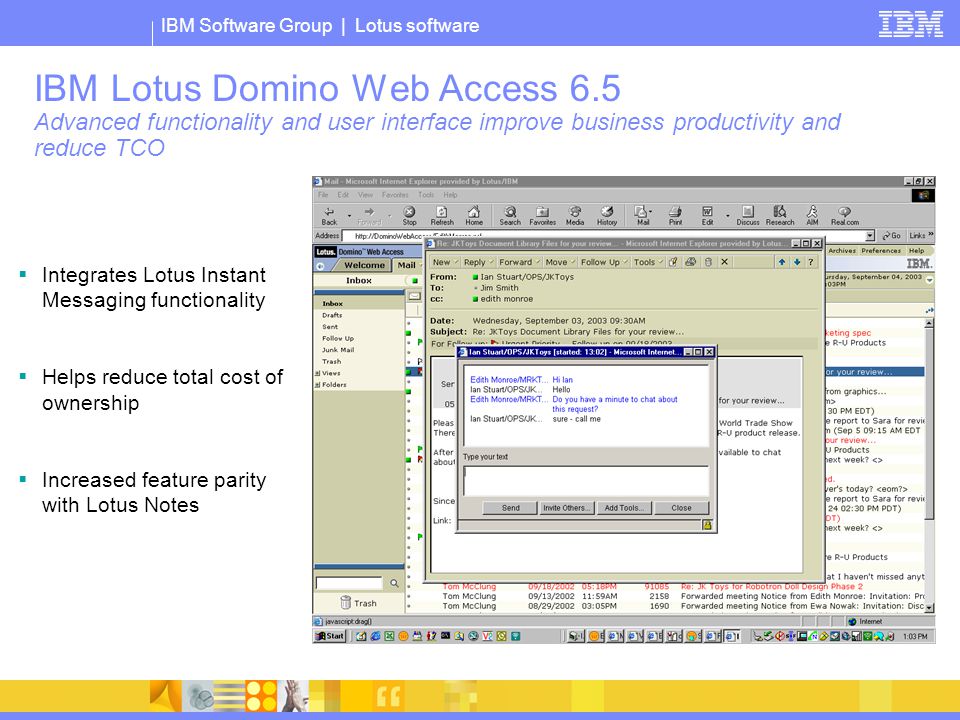
Task: Select the Follow Up folder in sidebar
Action: [x=338, y=338]
